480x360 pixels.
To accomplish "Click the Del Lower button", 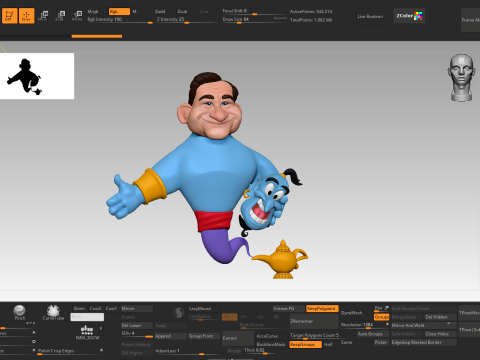I will (x=137, y=325).
